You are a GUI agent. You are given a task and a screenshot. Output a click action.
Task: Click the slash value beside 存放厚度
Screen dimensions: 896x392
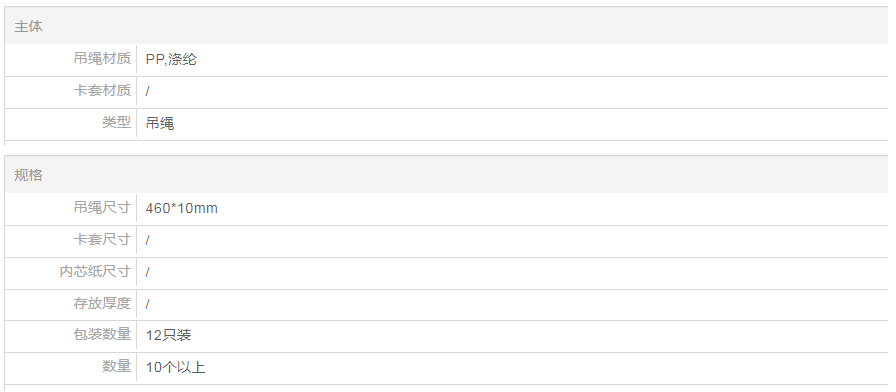pos(147,305)
